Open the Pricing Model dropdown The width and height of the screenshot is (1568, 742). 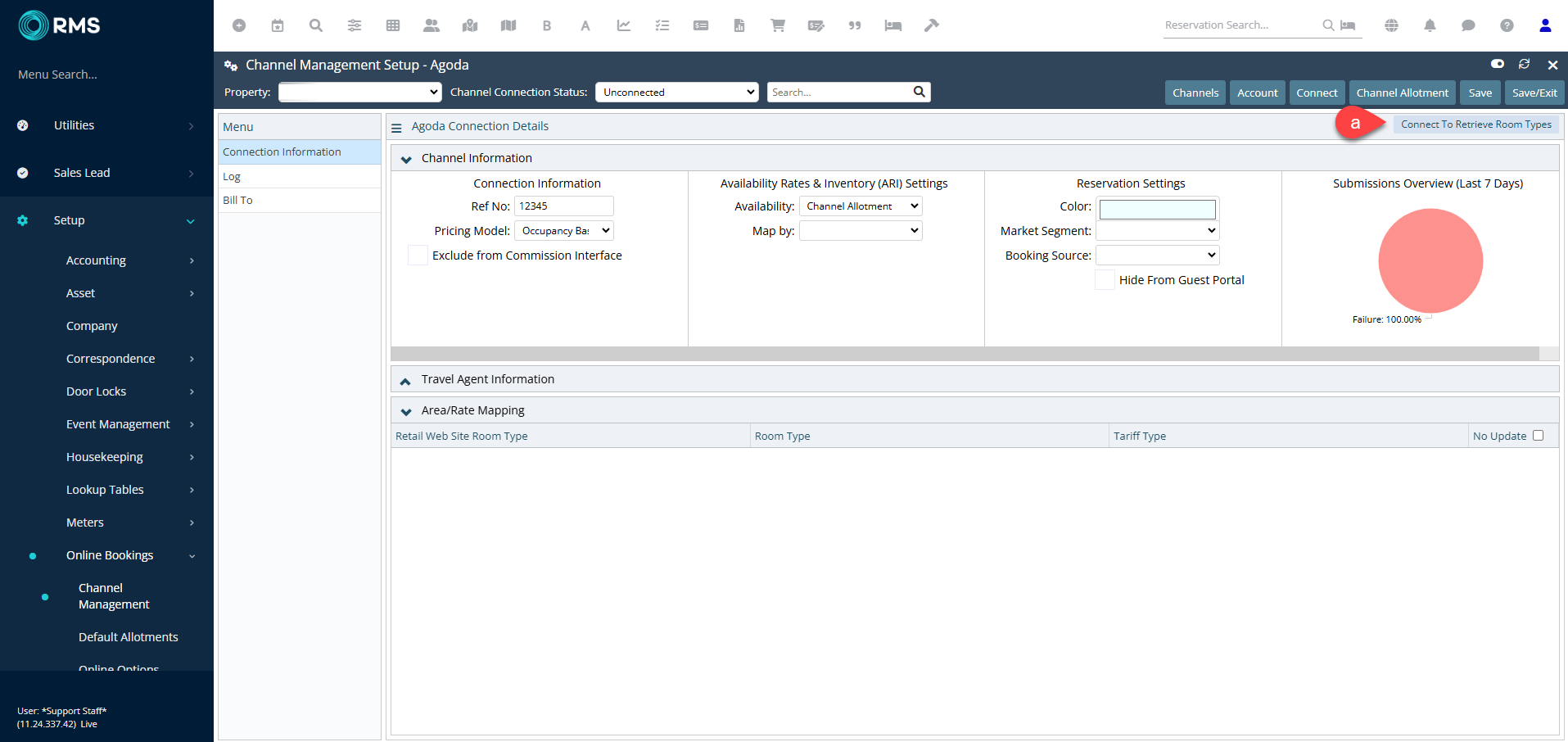click(x=564, y=231)
